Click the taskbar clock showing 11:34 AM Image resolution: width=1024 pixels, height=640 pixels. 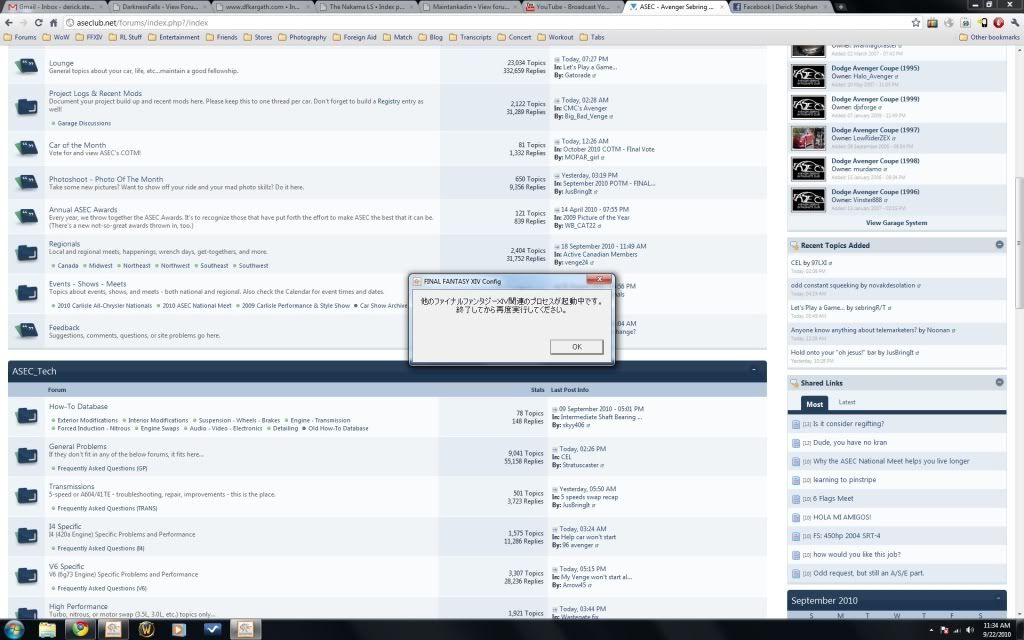pyautogui.click(x=997, y=630)
